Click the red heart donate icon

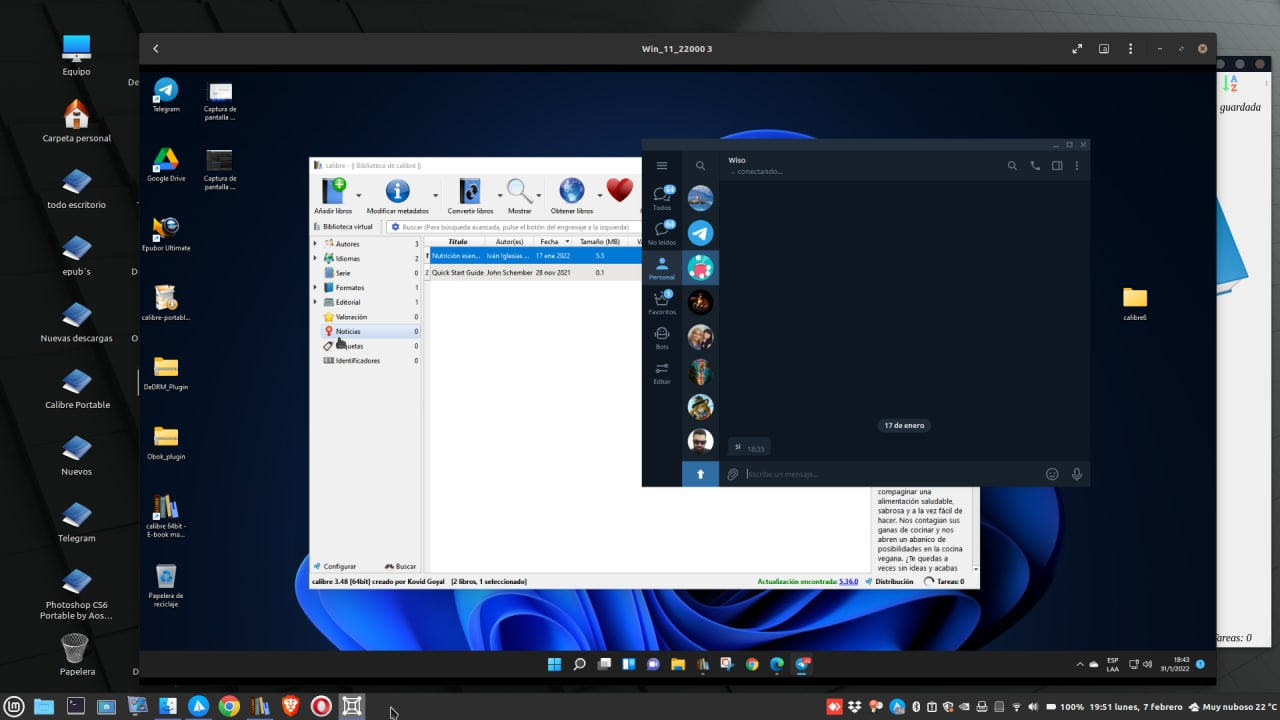(620, 190)
